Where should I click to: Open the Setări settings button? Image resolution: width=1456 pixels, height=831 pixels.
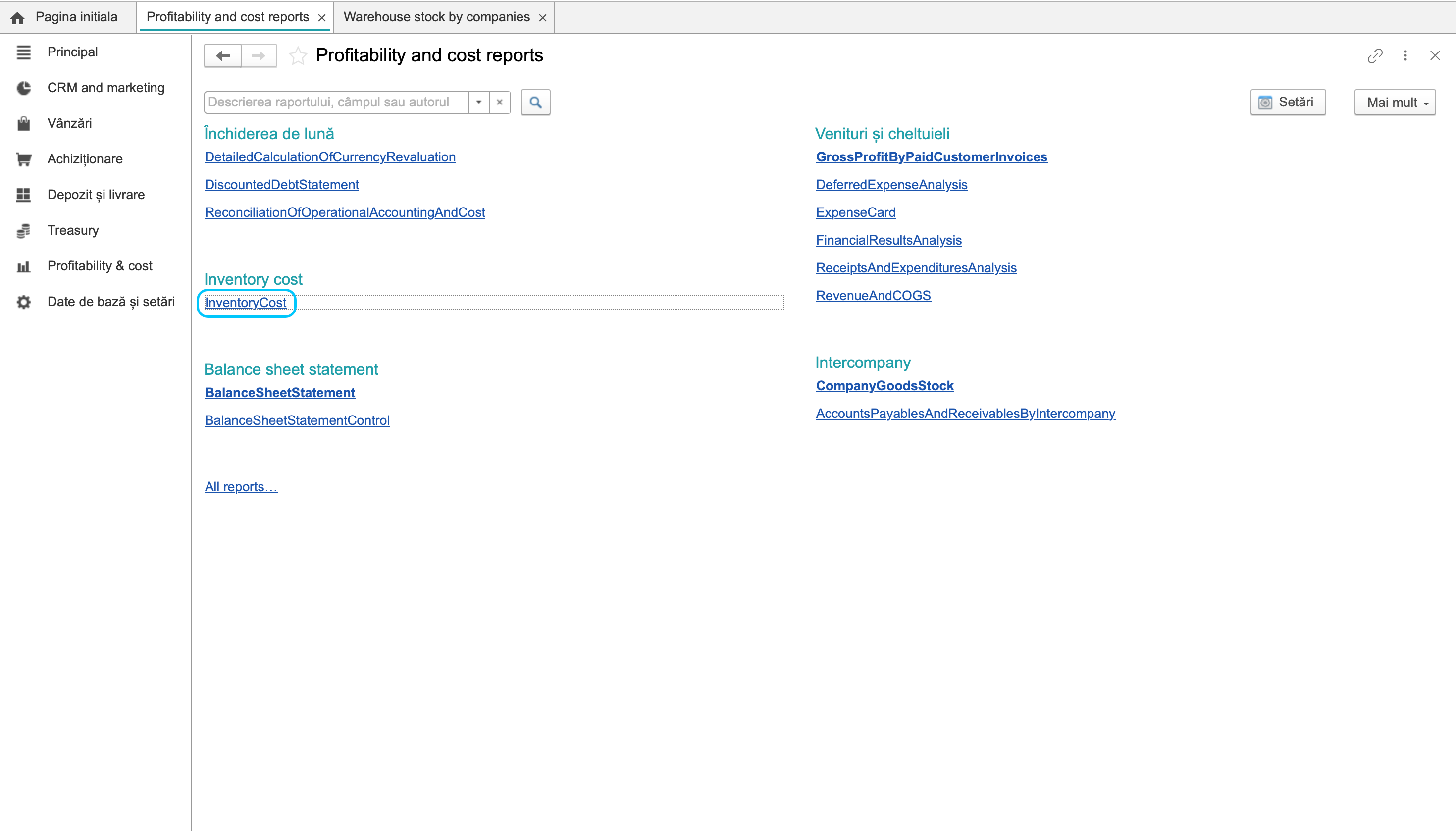click(x=1288, y=102)
